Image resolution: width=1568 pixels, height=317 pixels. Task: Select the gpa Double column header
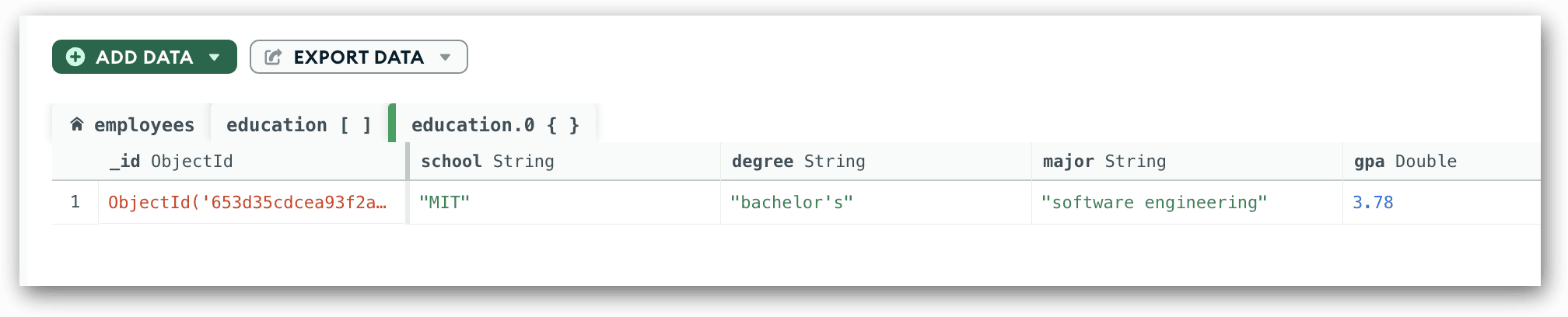pos(1441,162)
